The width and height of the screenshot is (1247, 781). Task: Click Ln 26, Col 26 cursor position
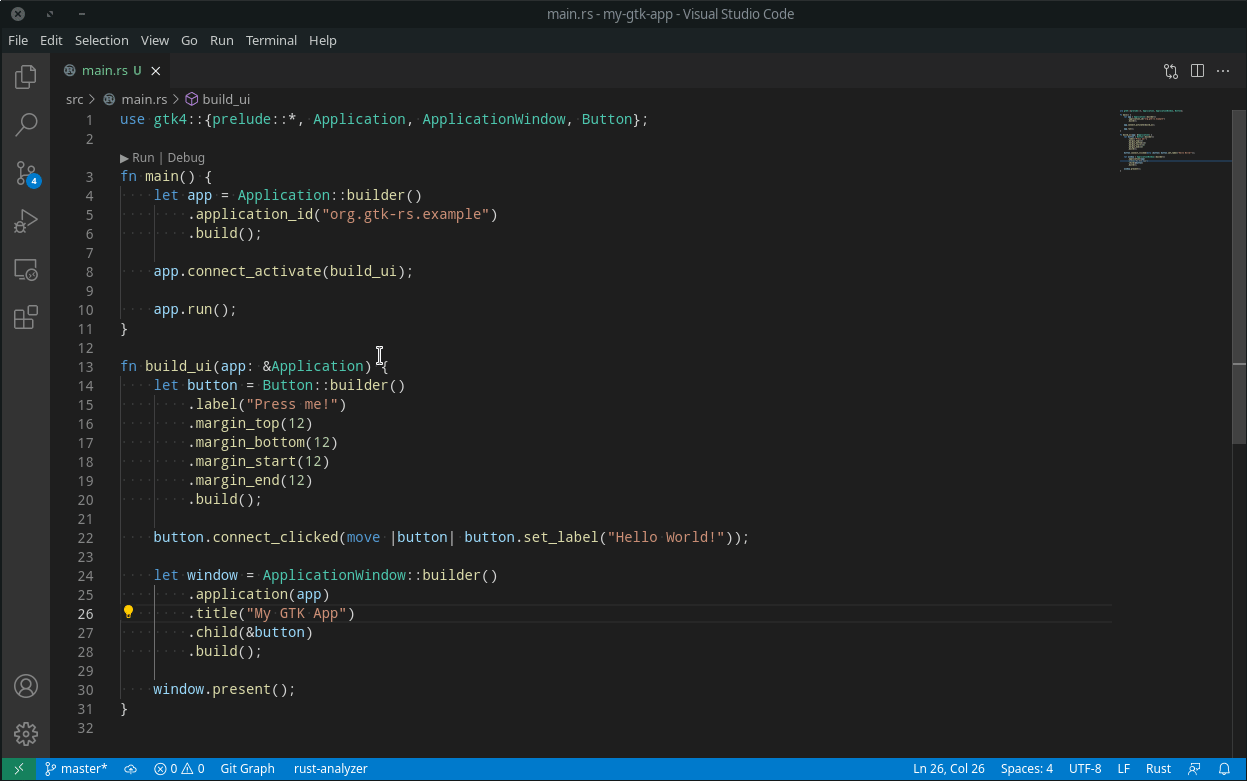point(949,769)
